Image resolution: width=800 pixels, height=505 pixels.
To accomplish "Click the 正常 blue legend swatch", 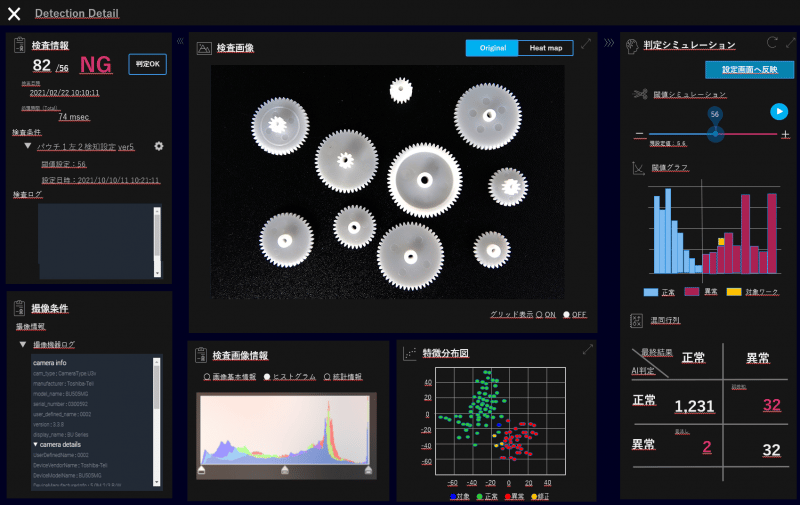I will (651, 292).
